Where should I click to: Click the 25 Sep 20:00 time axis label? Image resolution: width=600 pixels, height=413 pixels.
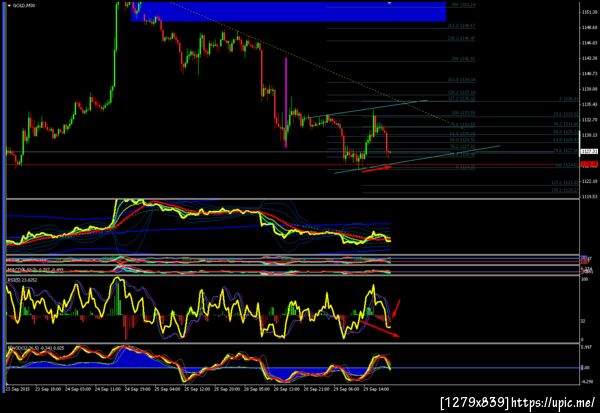[227, 389]
